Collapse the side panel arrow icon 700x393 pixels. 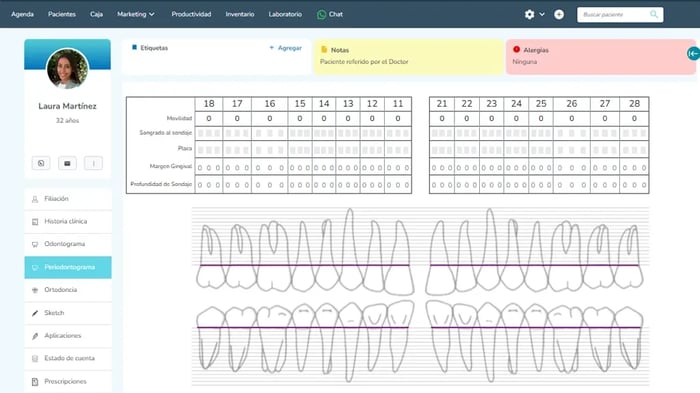click(693, 54)
